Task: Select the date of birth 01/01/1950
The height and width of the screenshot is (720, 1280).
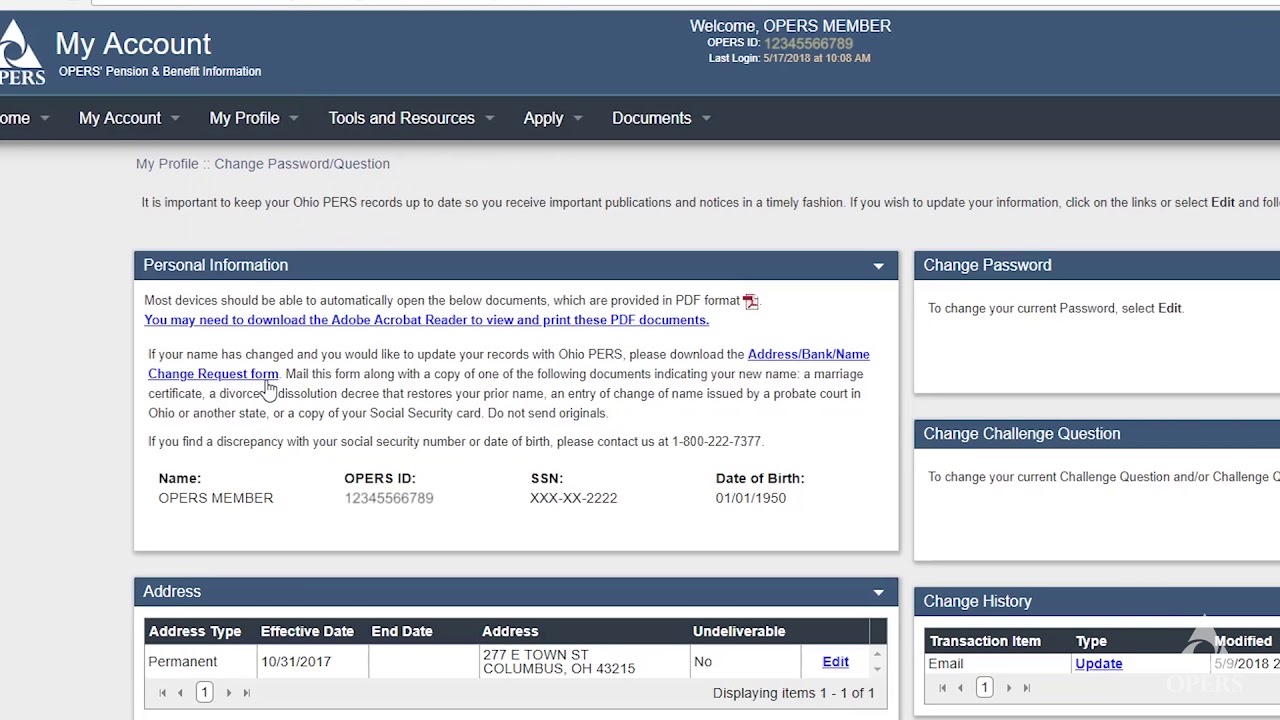Action: tap(750, 498)
